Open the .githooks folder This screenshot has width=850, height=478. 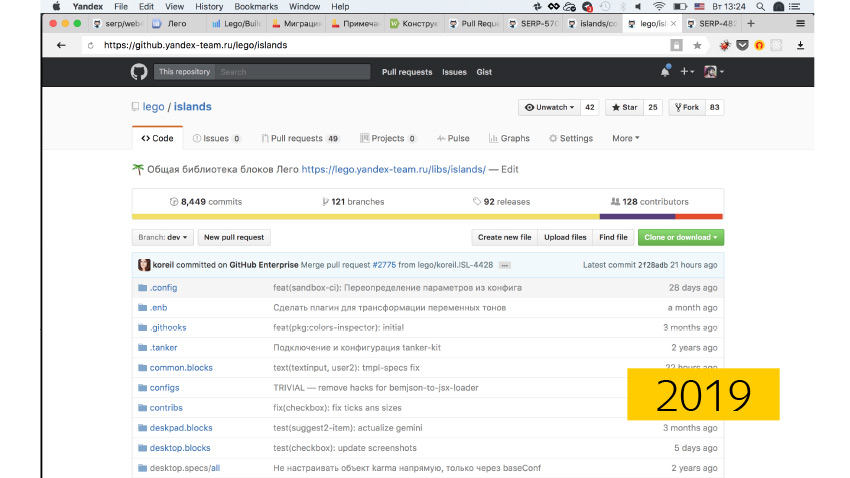click(168, 328)
